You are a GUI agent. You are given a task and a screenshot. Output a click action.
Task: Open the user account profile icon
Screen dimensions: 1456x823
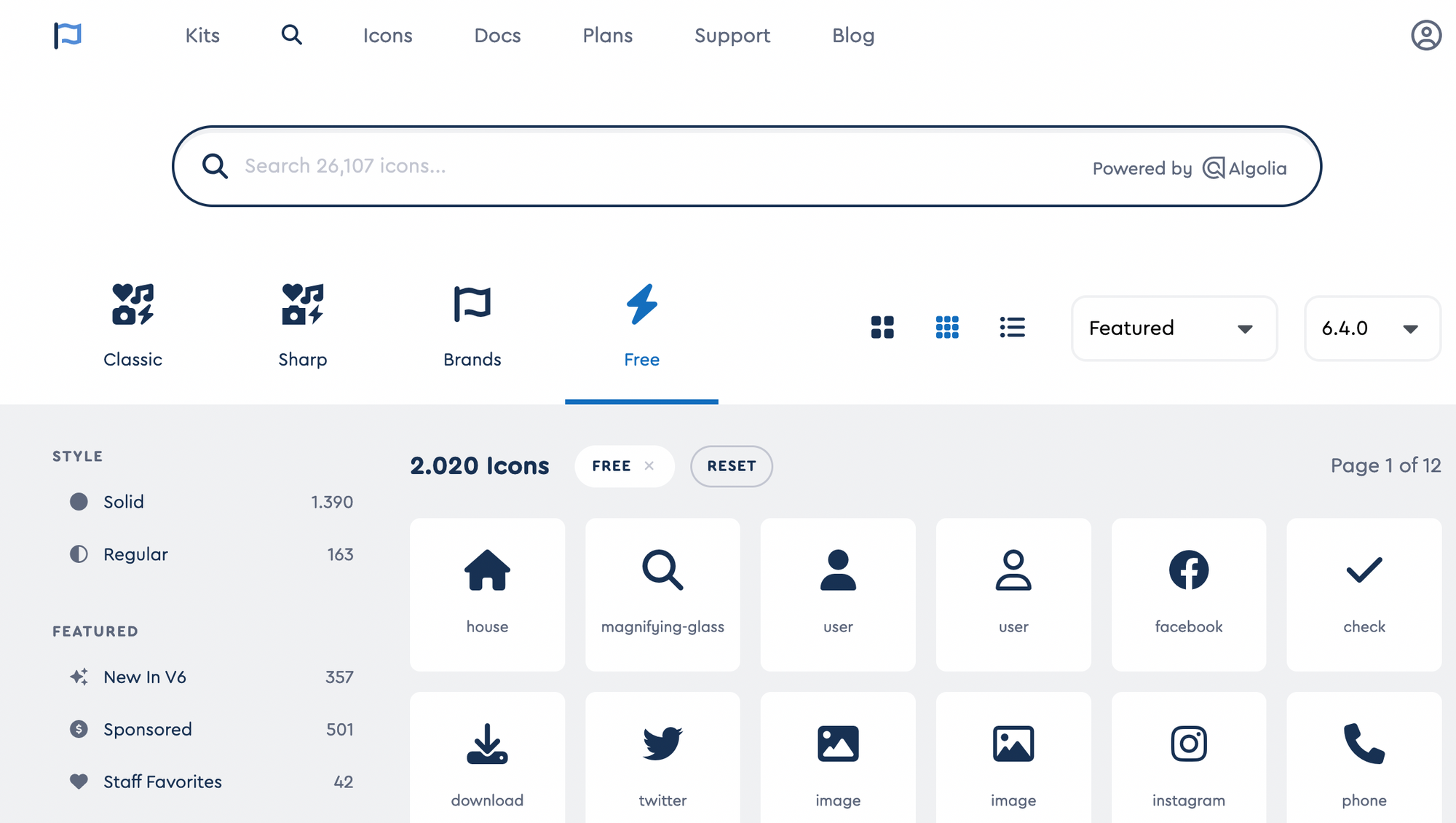(x=1425, y=35)
